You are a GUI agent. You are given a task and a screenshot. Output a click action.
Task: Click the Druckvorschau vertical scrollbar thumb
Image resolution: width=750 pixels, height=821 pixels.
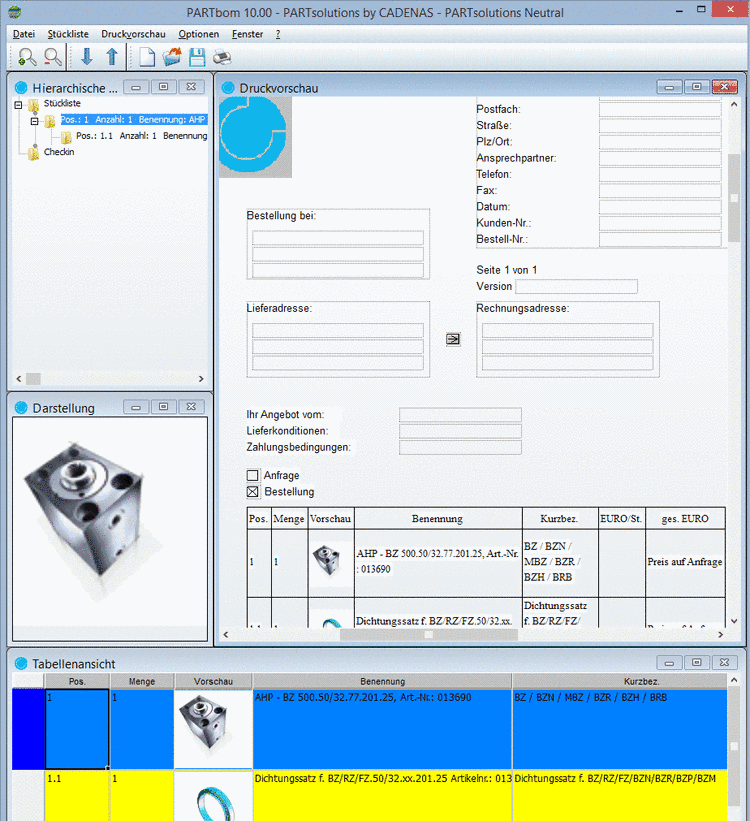pos(734,198)
